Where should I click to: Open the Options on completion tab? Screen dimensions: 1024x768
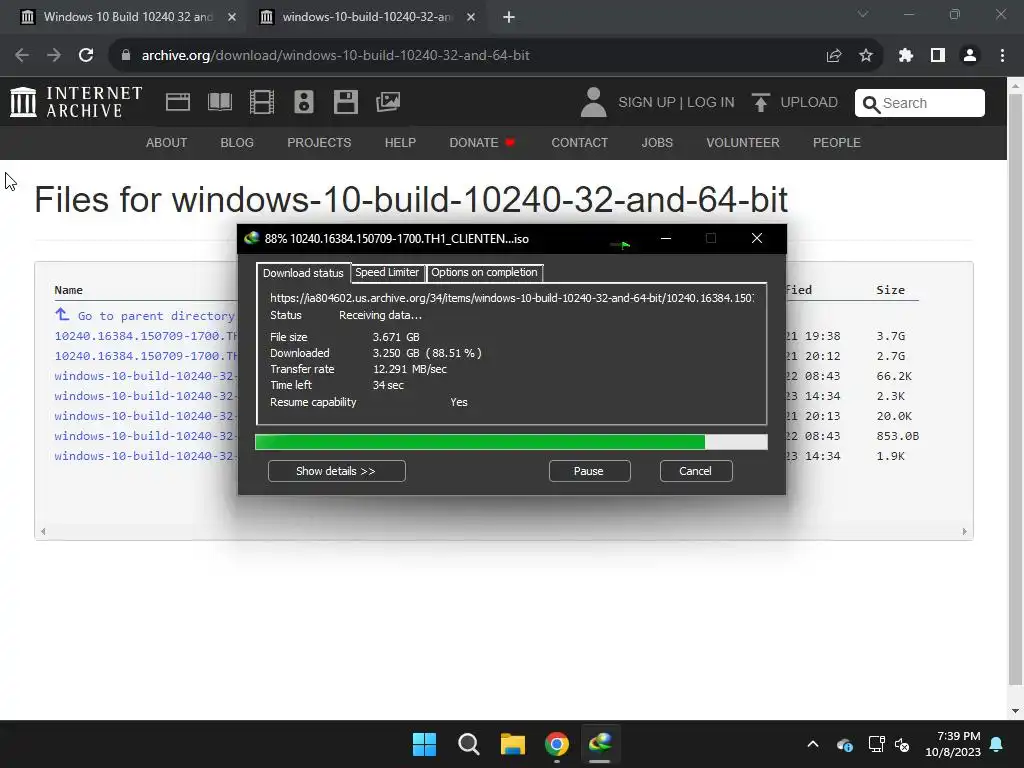485,272
